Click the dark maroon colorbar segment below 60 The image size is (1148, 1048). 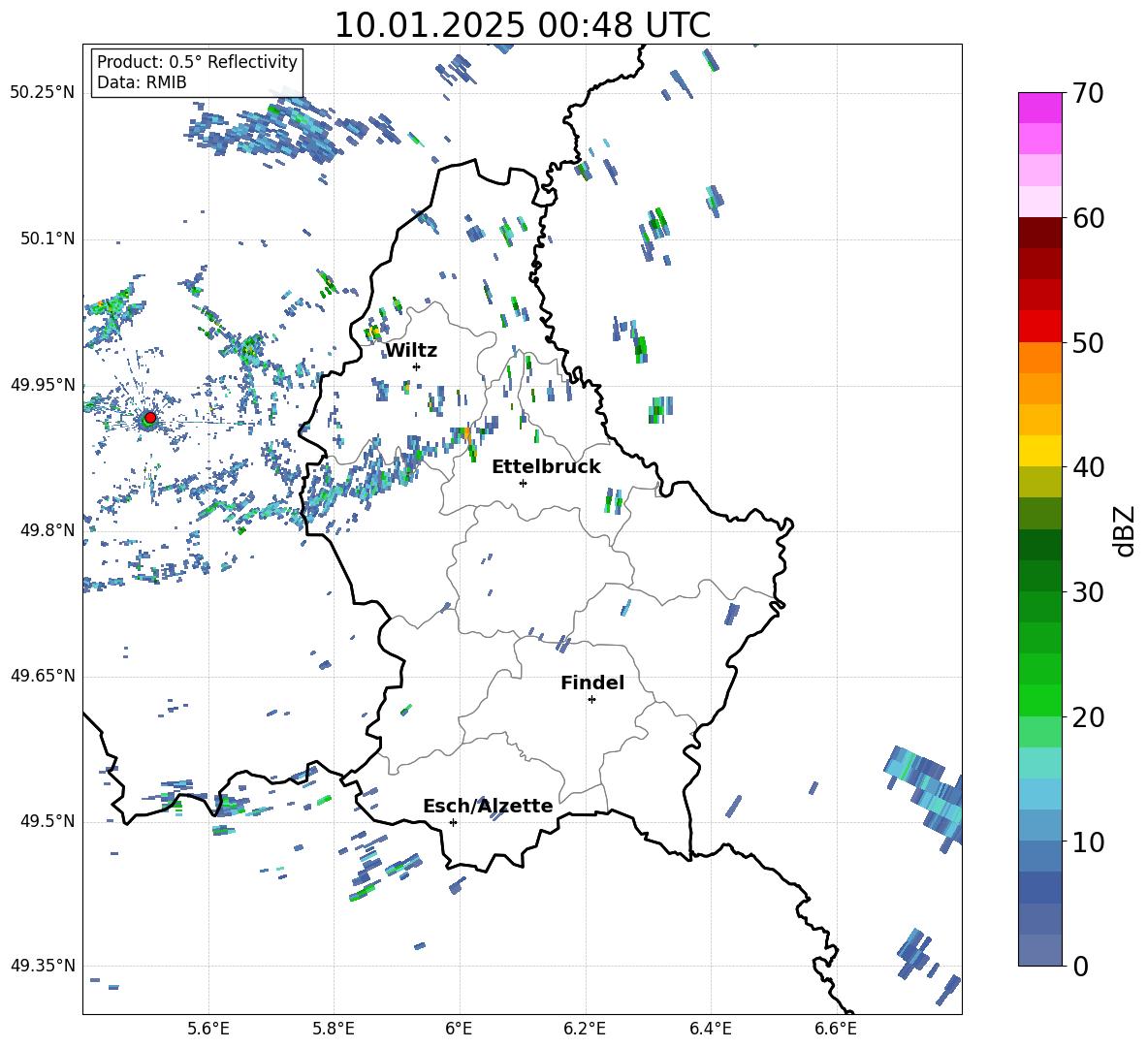coord(1039,232)
